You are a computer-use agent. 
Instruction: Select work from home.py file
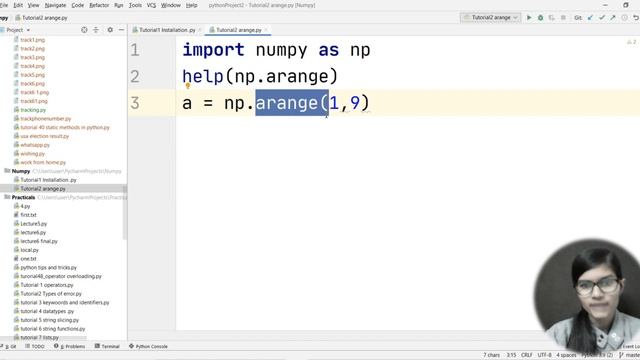coord(43,162)
